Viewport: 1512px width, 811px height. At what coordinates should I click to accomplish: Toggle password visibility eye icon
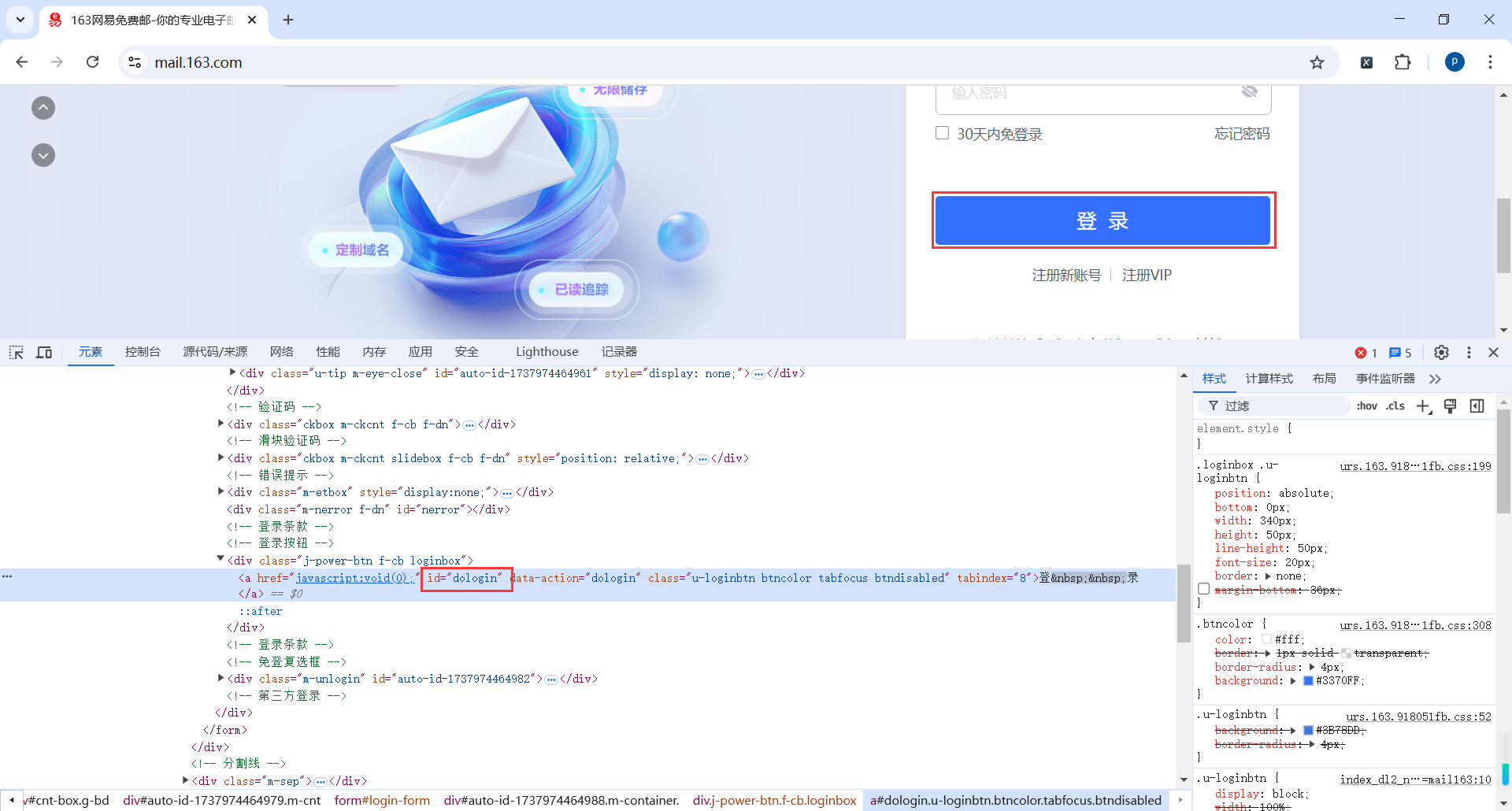1249,92
